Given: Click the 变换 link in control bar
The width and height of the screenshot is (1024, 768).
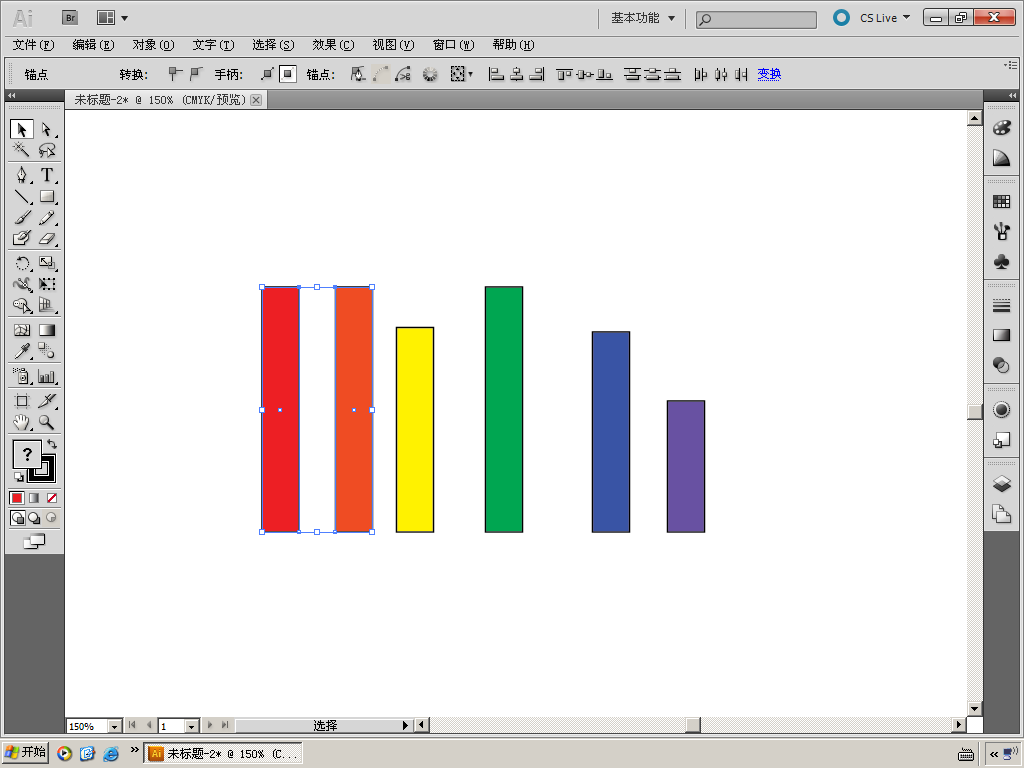Looking at the screenshot, I should 769,74.
